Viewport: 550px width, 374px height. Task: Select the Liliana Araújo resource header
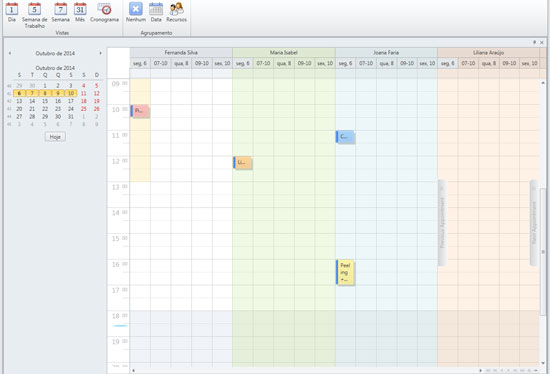tap(488, 53)
